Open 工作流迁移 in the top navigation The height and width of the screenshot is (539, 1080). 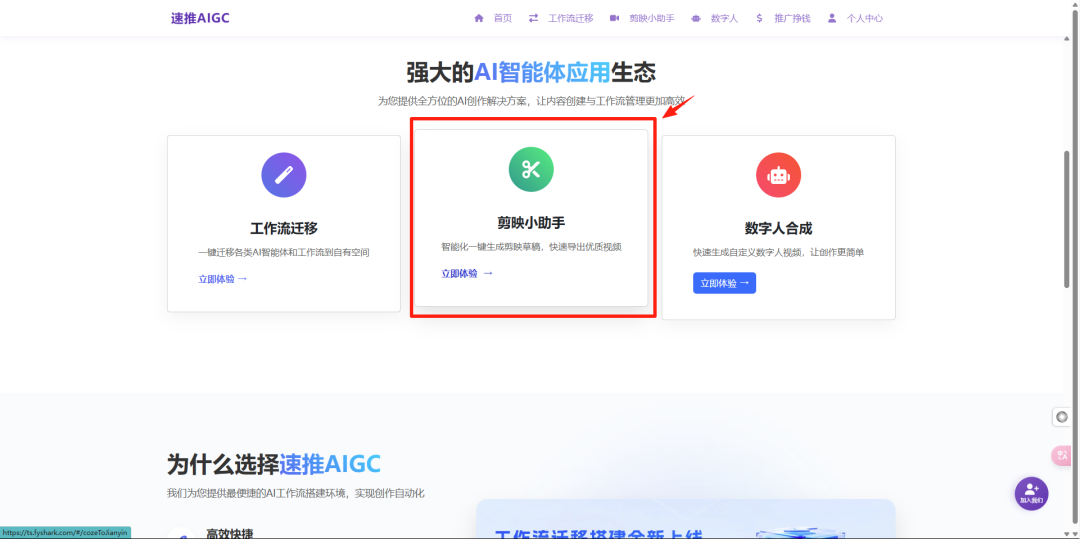click(570, 19)
